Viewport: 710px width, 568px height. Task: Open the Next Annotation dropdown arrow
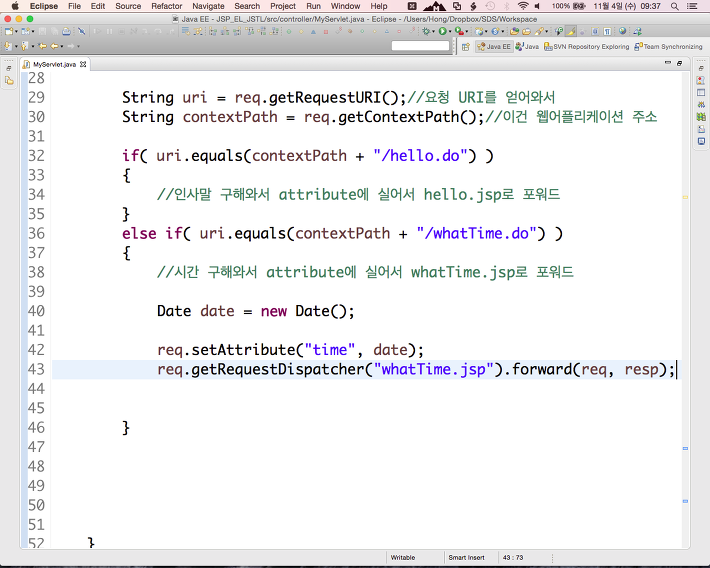click(x=16, y=46)
